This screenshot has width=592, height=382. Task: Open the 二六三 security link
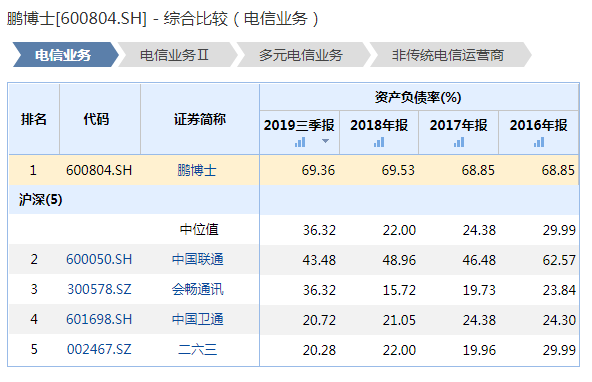(197, 349)
